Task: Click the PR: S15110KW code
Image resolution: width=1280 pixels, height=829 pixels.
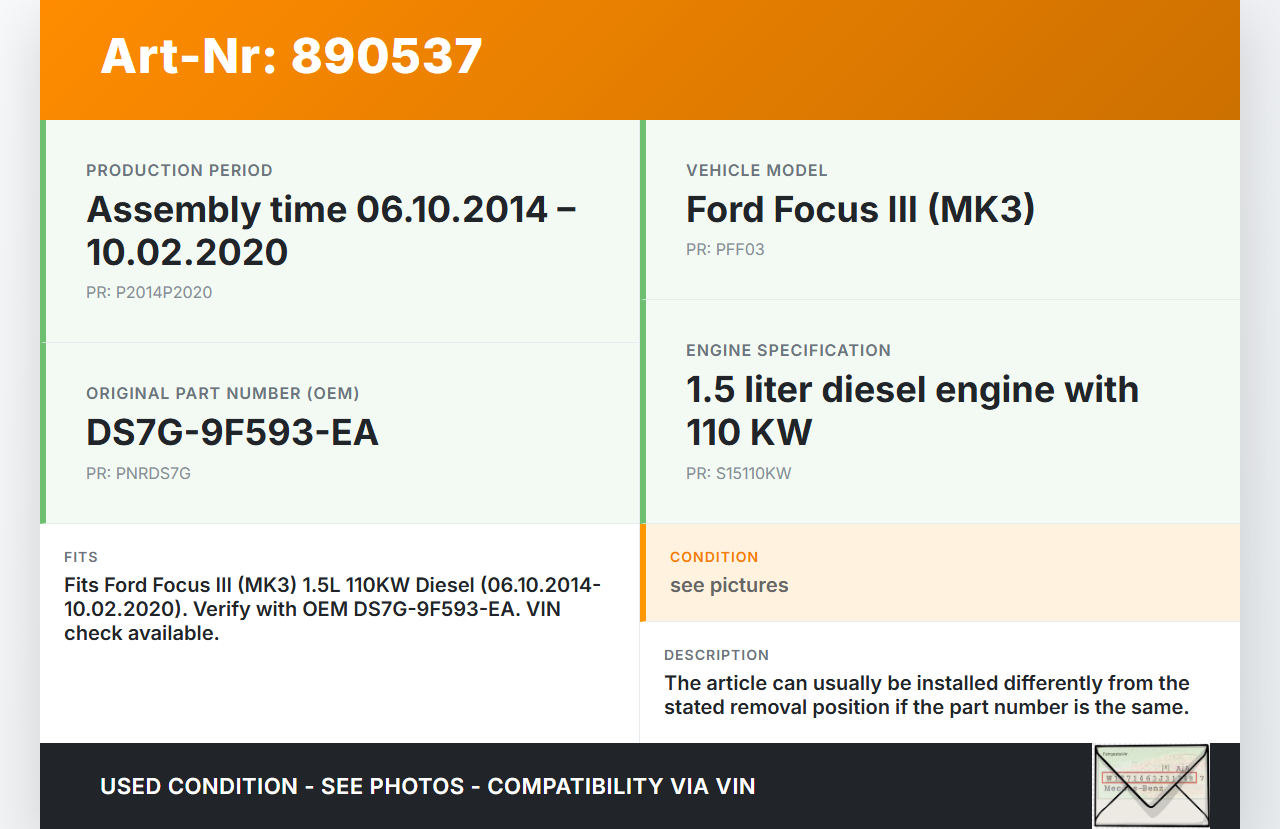Action: [x=738, y=474]
